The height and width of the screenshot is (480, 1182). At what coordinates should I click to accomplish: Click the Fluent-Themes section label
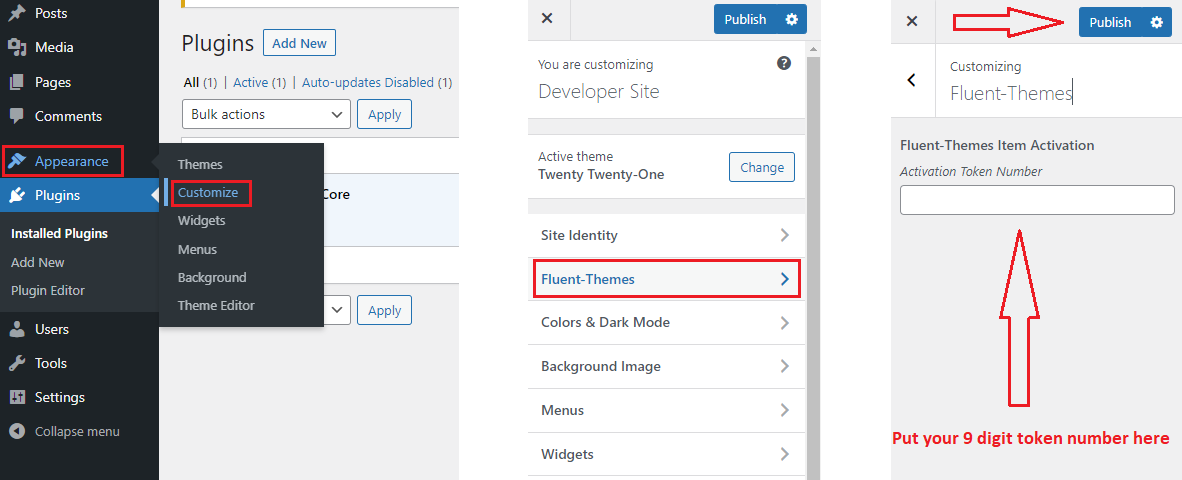[588, 279]
